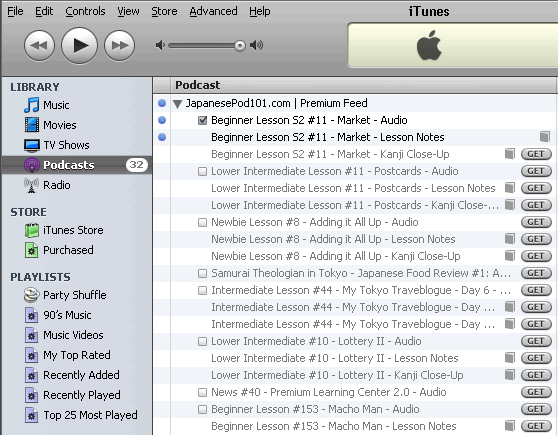This screenshot has height=435, width=558.
Task: Click the Next track fast-forward button
Action: (x=120, y=46)
